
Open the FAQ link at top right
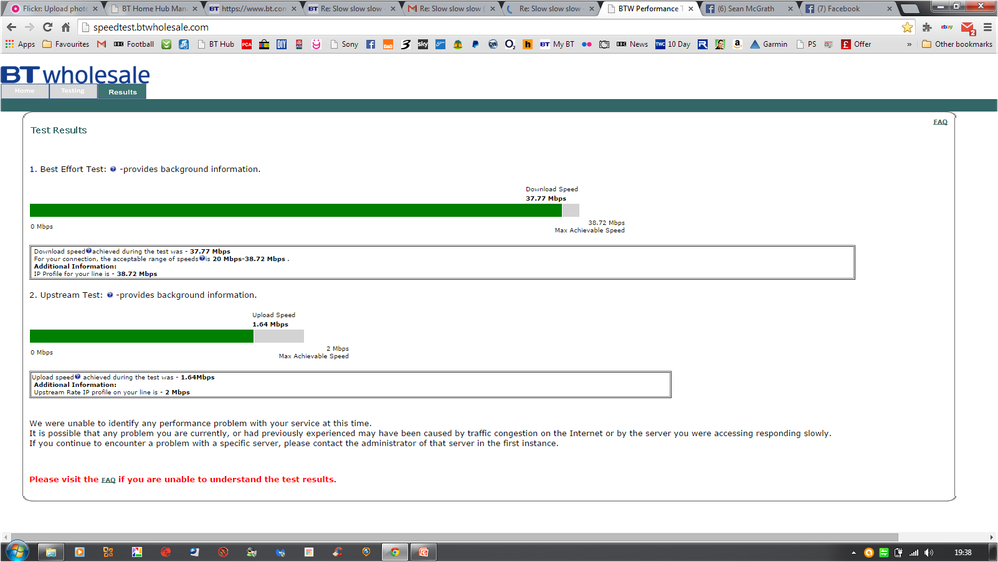(940, 122)
